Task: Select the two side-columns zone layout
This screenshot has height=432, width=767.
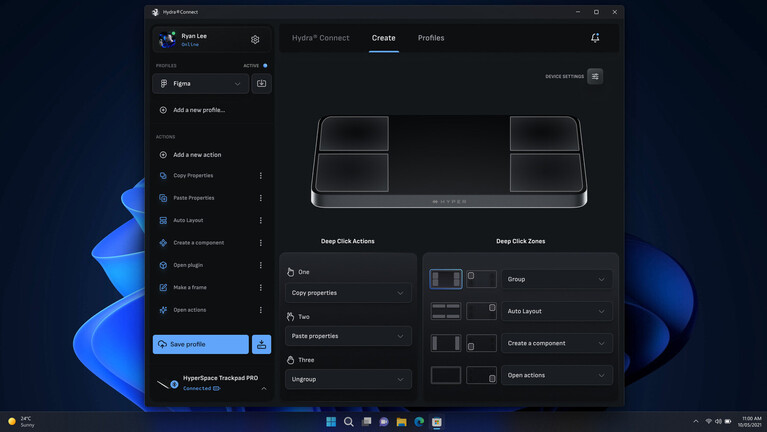Action: (x=446, y=343)
